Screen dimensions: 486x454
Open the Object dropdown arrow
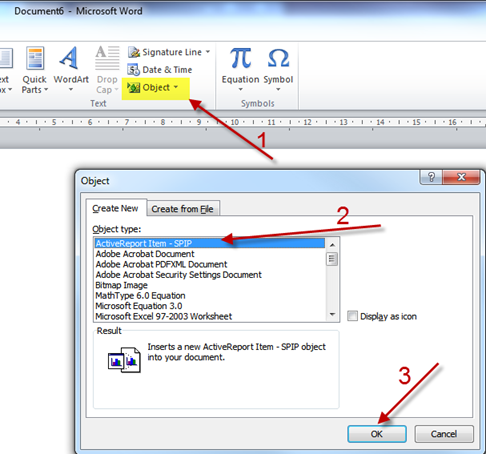(176, 87)
